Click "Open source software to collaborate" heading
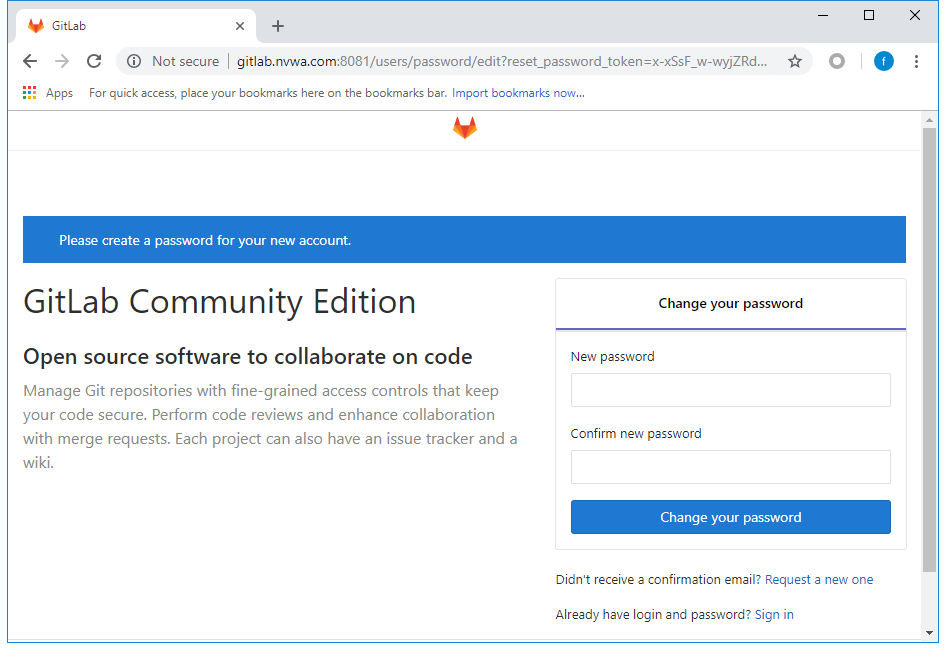Viewport: 946px width, 650px height. (247, 357)
